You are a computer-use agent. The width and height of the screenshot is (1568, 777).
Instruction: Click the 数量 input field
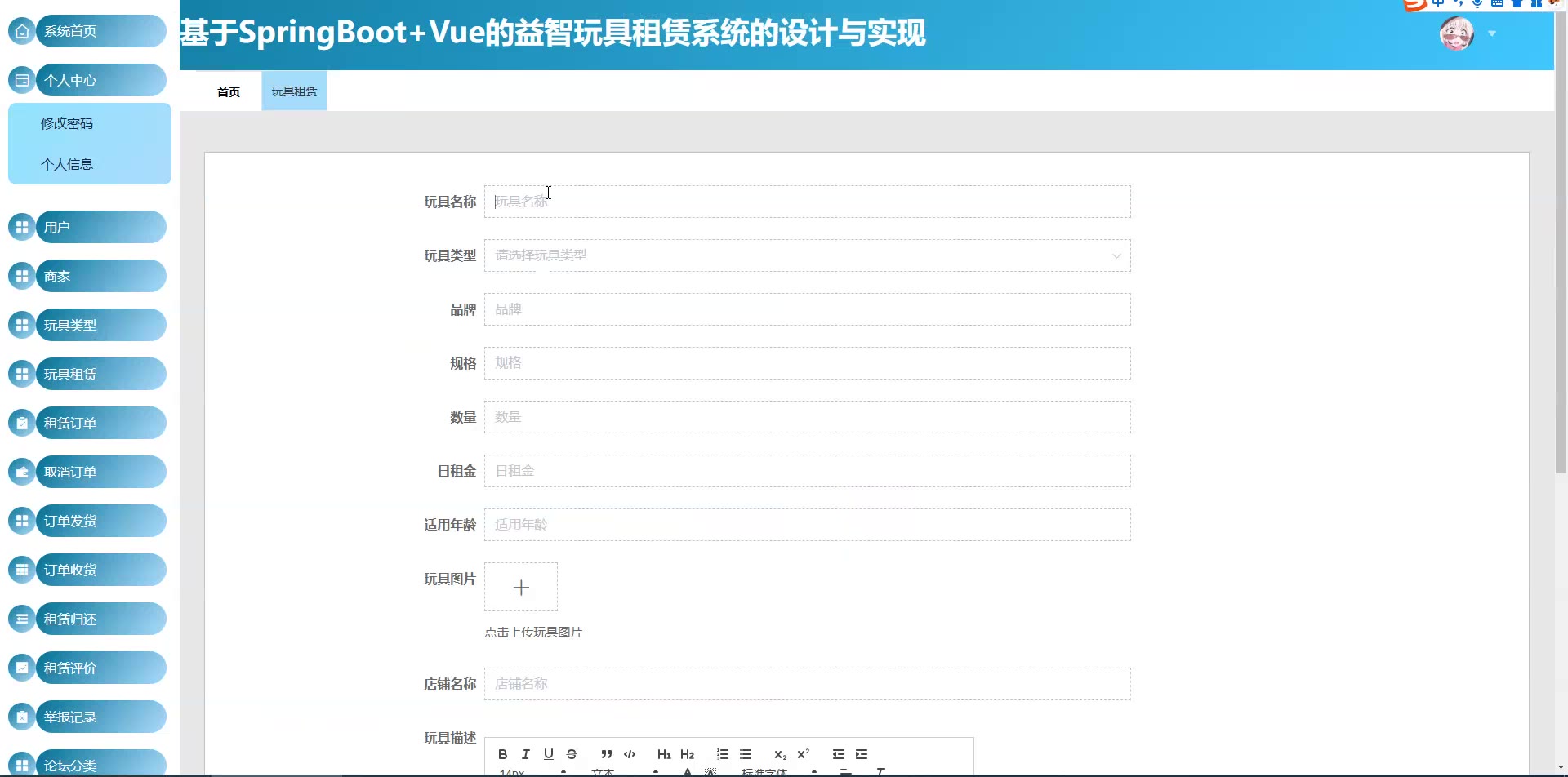click(x=807, y=417)
